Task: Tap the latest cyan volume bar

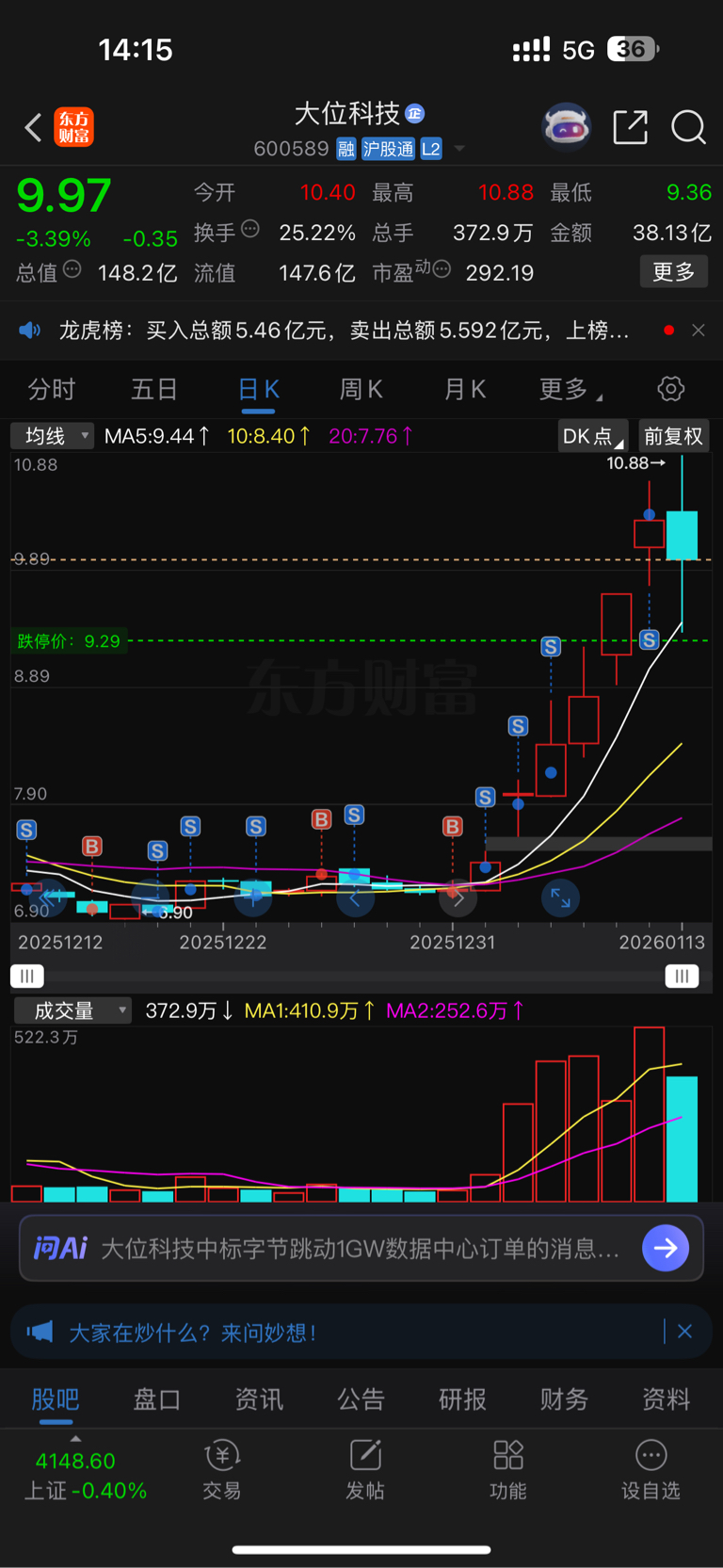Action: tap(683, 1139)
